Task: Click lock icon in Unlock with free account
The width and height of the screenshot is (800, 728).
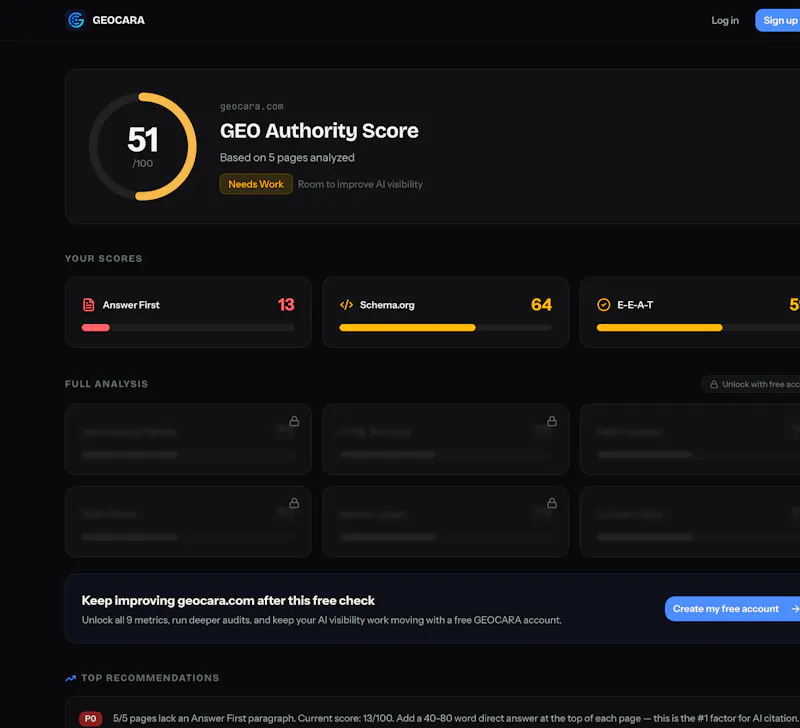Action: [714, 384]
